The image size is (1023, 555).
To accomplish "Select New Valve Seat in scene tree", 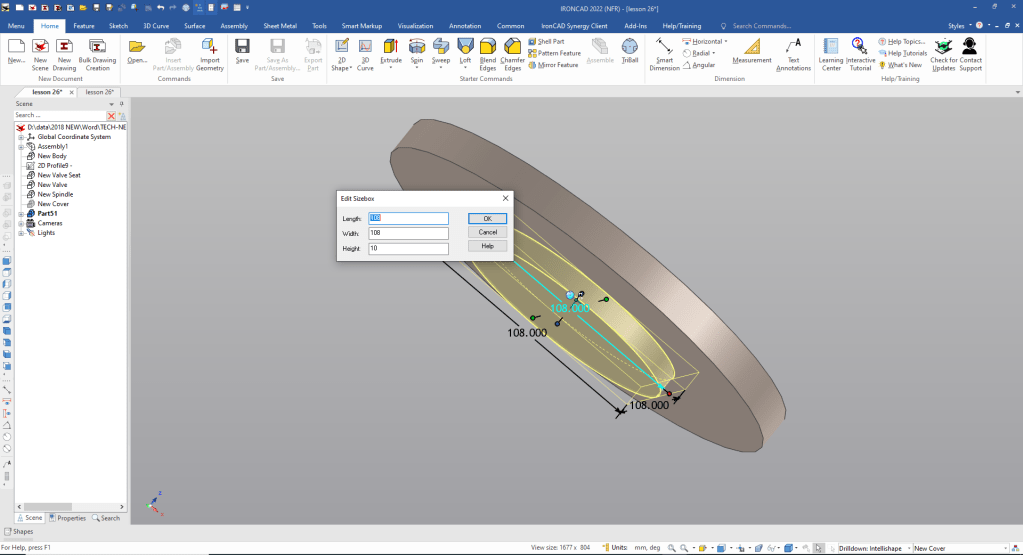I will [59, 175].
